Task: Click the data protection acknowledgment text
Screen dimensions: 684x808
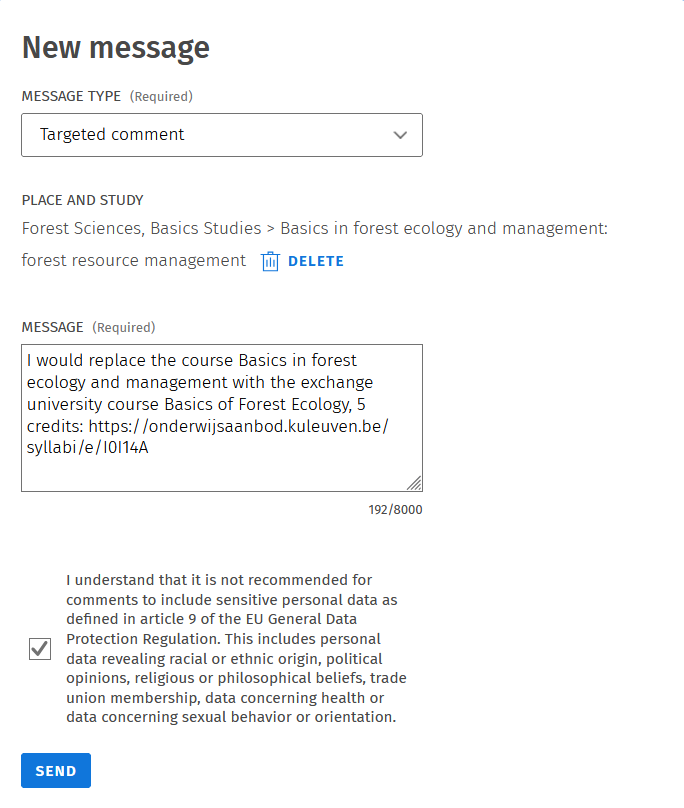Action: 236,649
